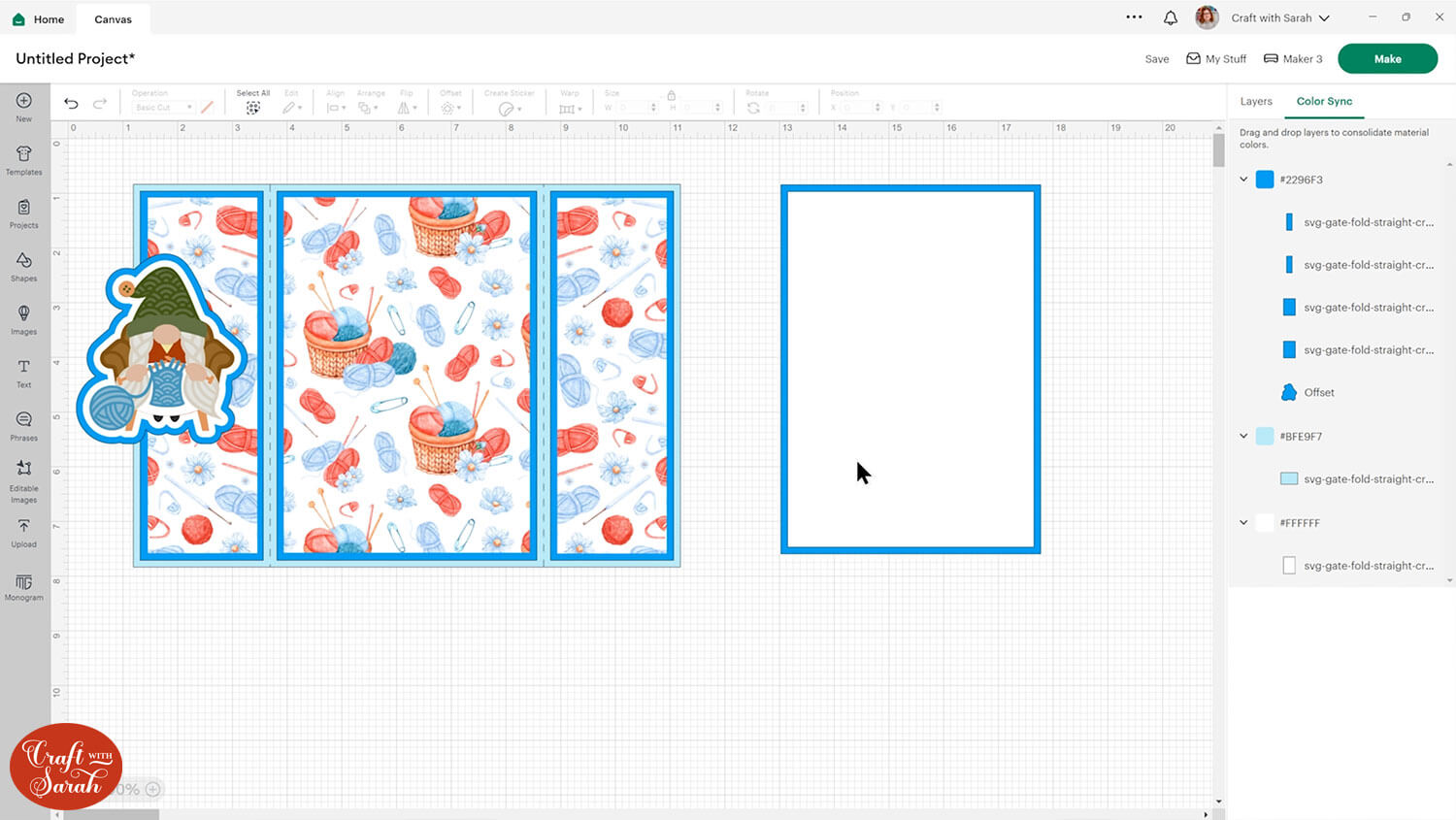This screenshot has height=820, width=1456.
Task: Click the Redo arrow
Action: [x=100, y=104]
